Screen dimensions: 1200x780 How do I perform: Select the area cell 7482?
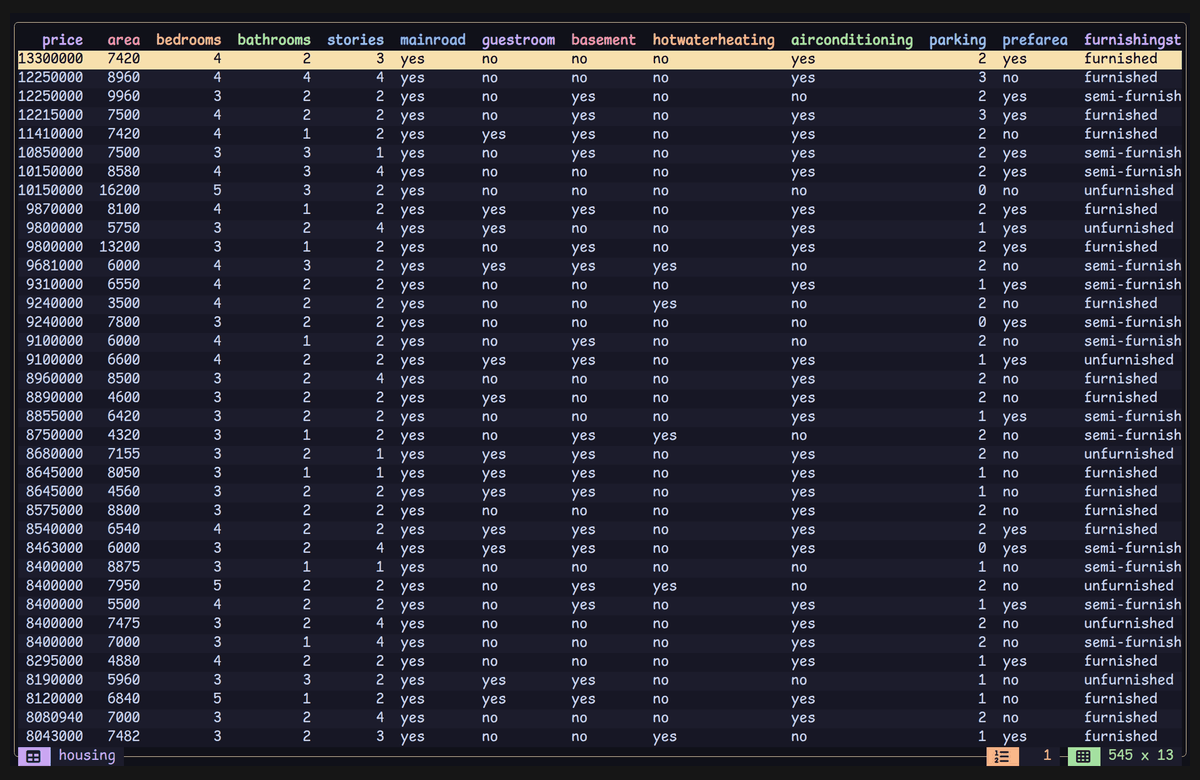(124, 737)
